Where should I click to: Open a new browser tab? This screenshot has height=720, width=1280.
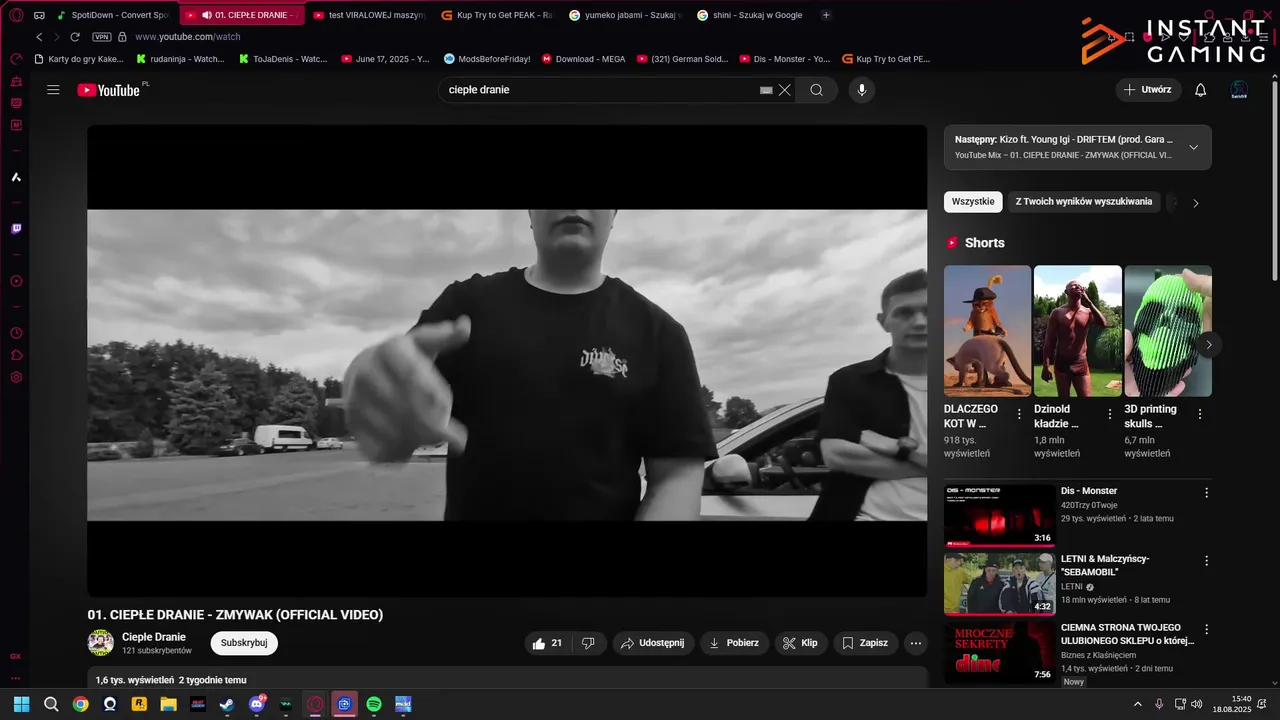tap(826, 15)
